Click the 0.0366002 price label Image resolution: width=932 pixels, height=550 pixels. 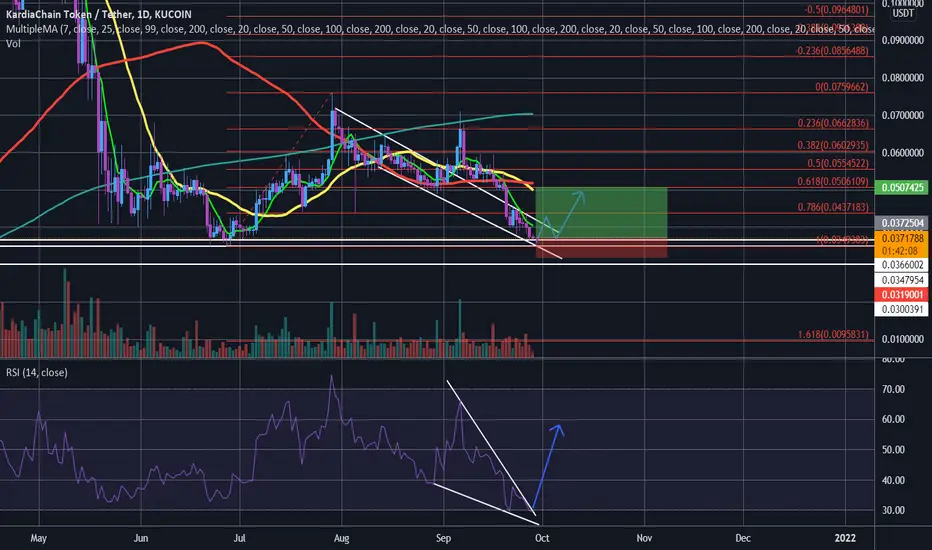tap(902, 265)
